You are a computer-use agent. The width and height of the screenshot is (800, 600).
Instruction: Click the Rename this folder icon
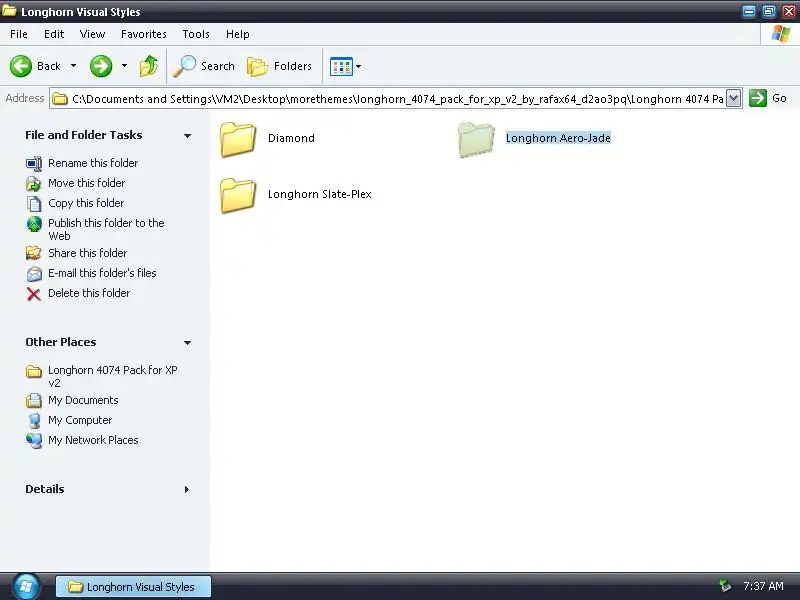click(34, 163)
